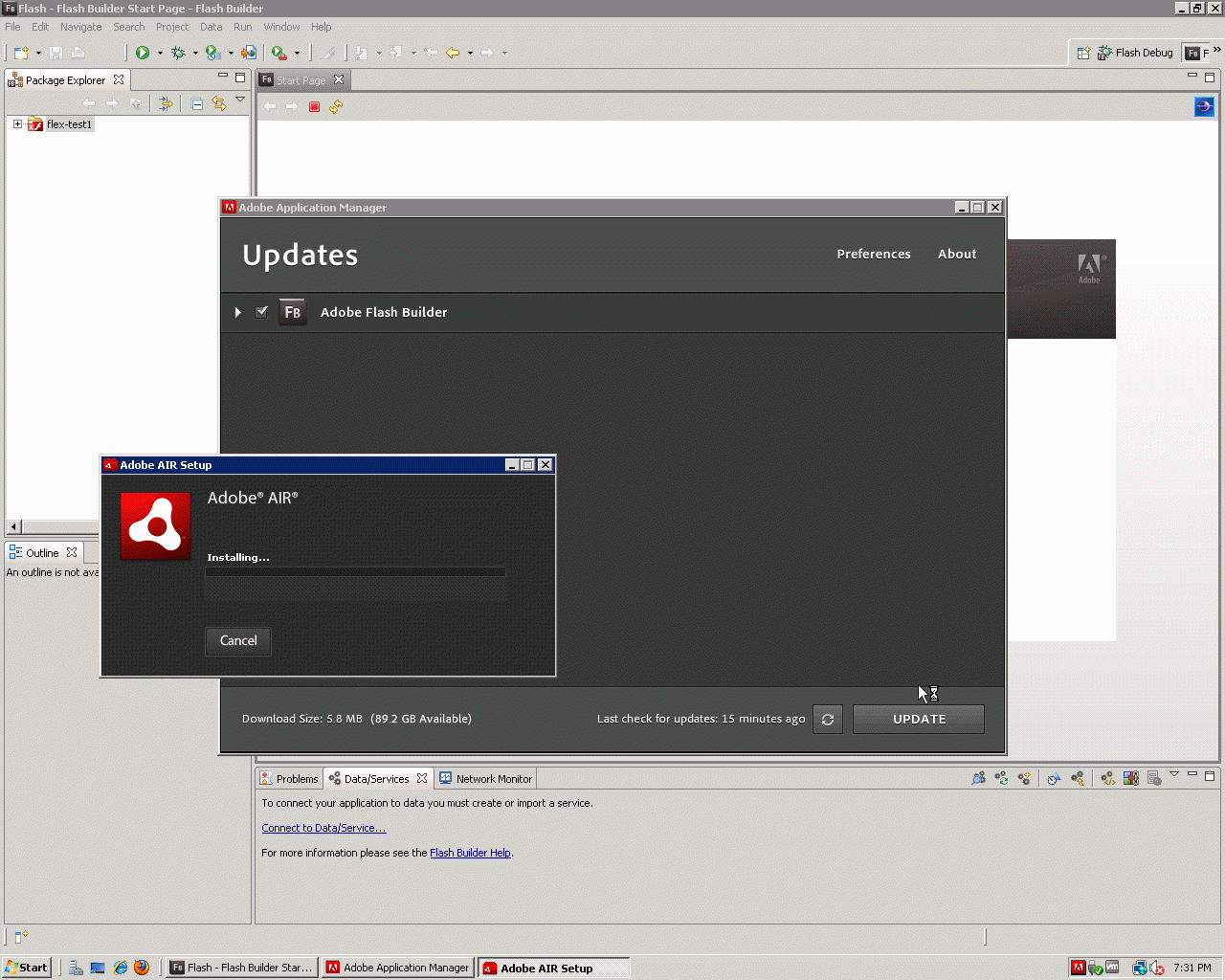
Task: Click the Export Release Build toolbar icon
Action: [249, 53]
